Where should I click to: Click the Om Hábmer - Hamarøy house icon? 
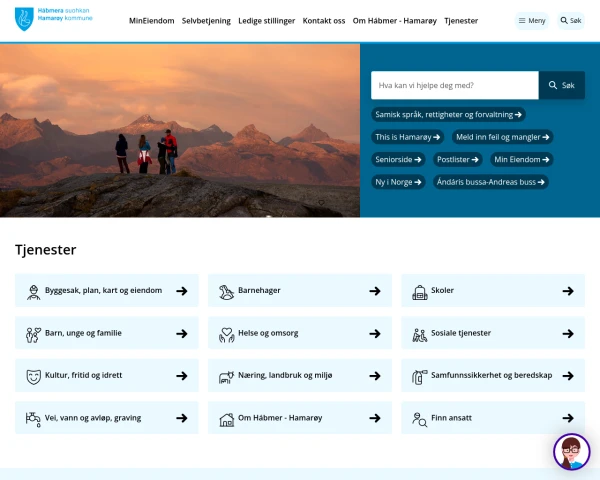coord(227,418)
